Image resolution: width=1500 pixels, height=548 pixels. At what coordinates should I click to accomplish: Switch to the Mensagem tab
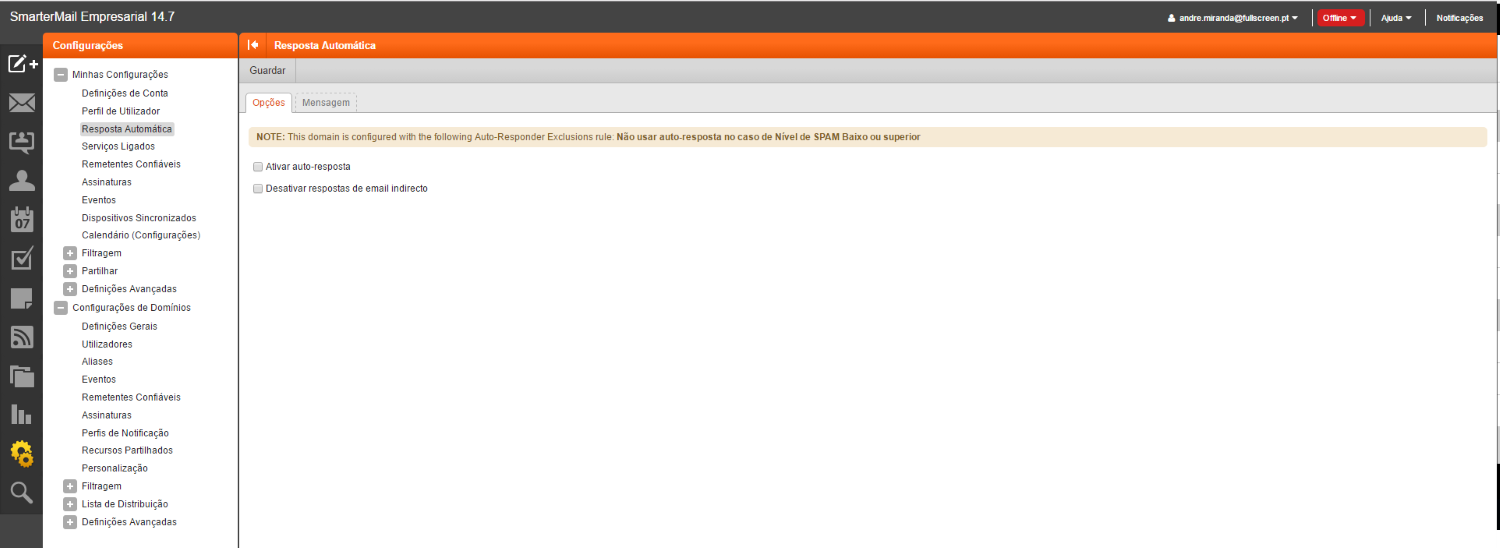(326, 103)
